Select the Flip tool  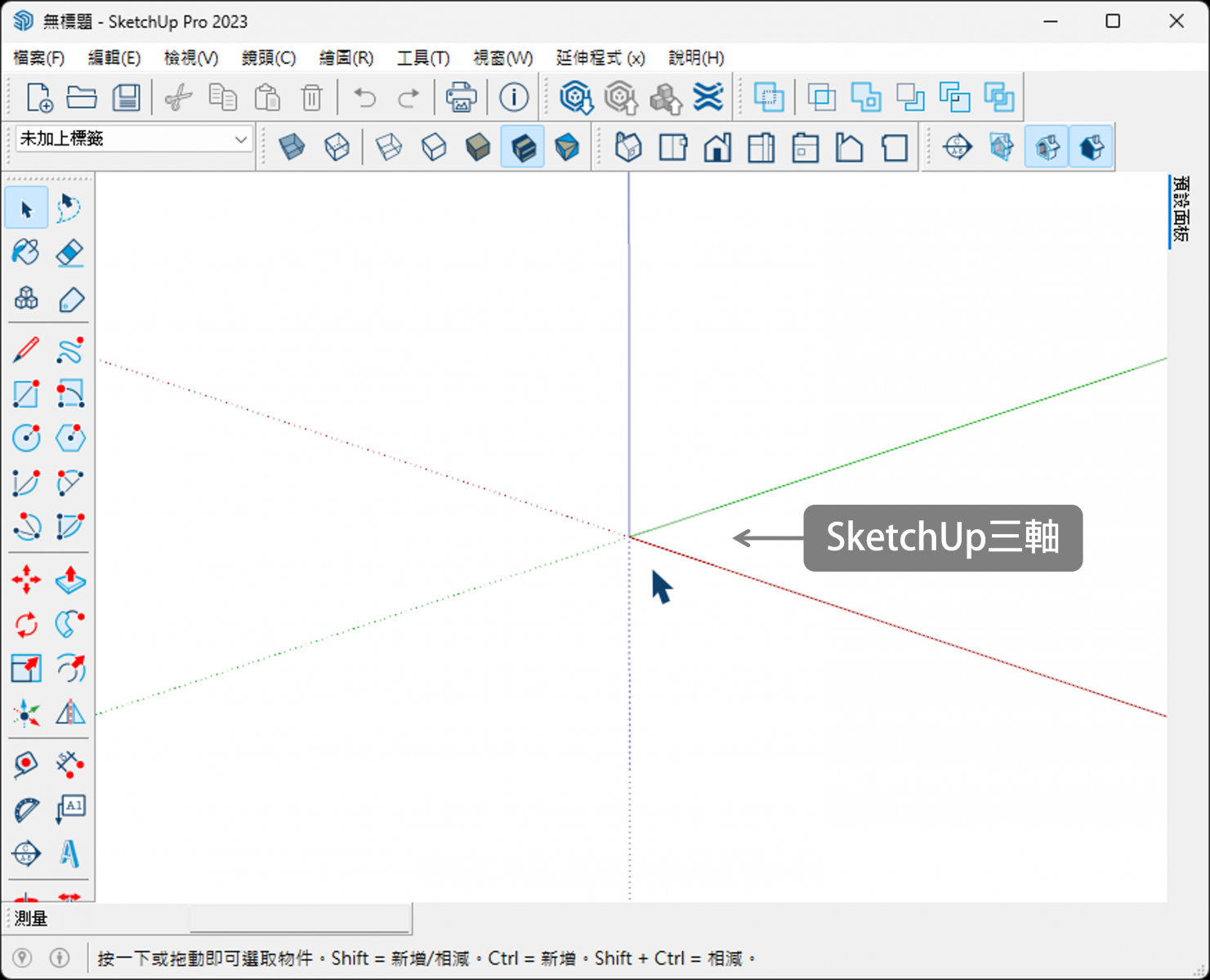coord(70,713)
